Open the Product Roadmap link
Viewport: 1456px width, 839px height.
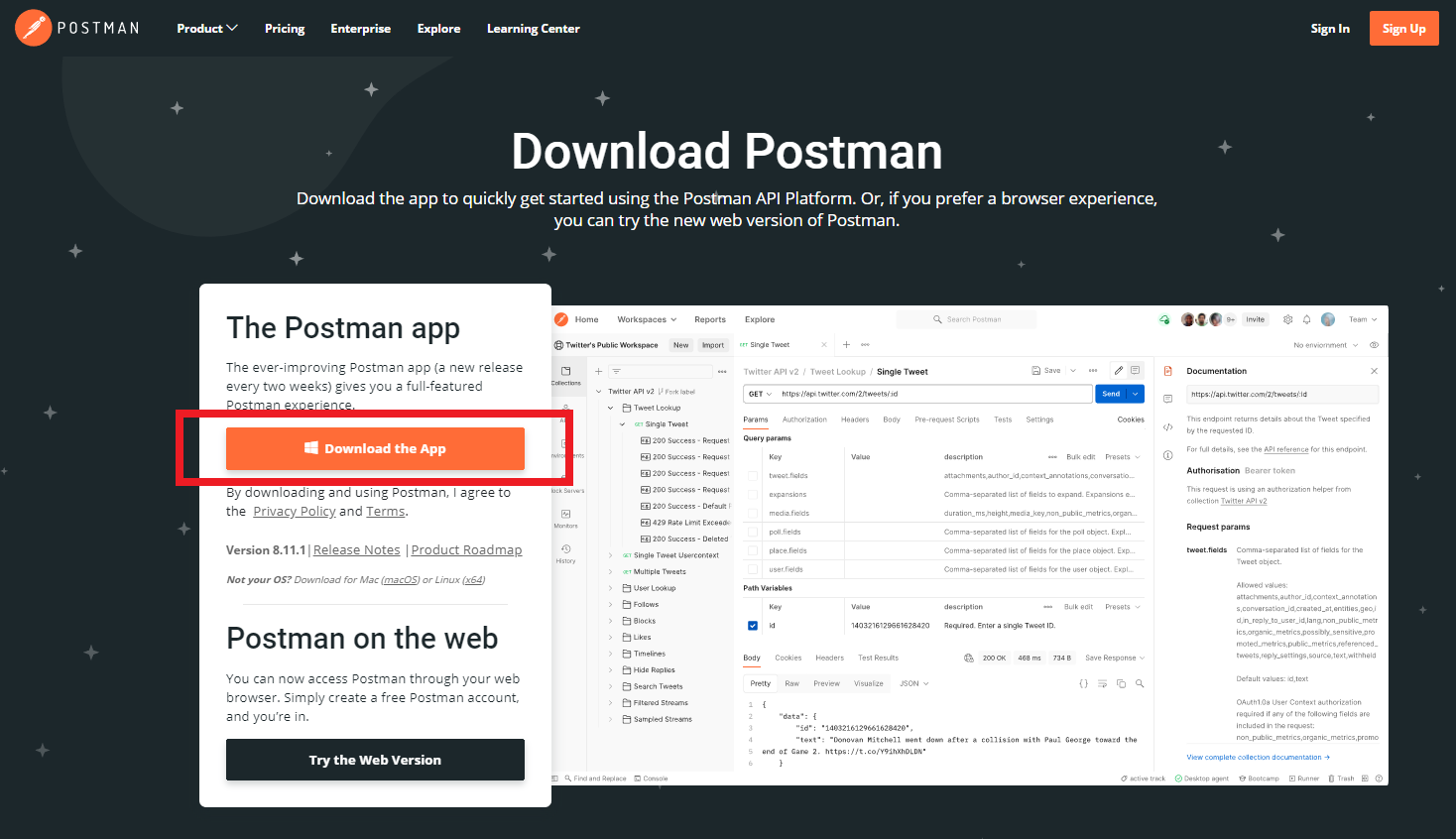tap(466, 550)
